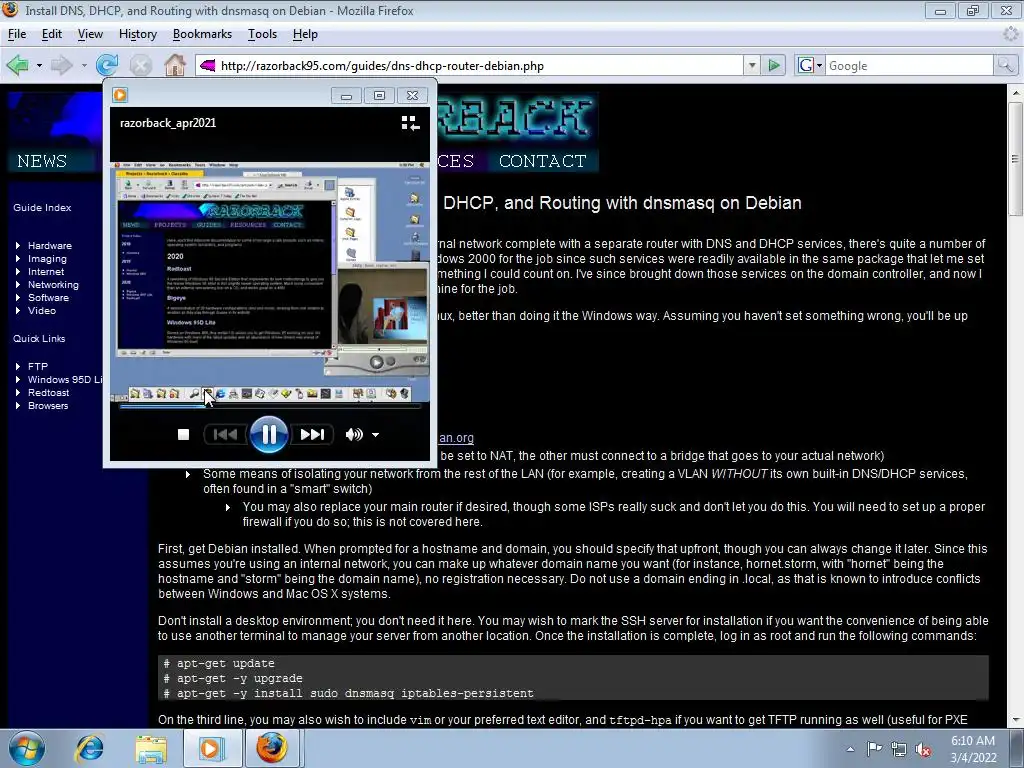Image resolution: width=1024 pixels, height=768 pixels.
Task: Open the Video guides link
Action: [x=42, y=311]
